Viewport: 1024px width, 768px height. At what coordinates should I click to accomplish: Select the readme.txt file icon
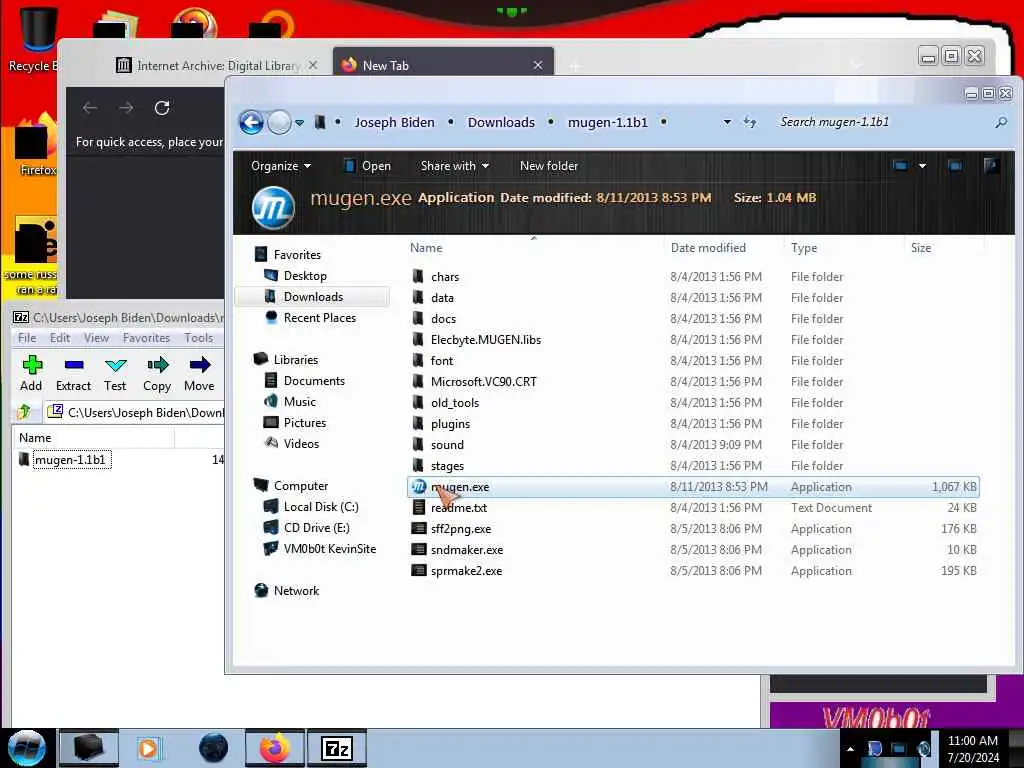[x=419, y=507]
